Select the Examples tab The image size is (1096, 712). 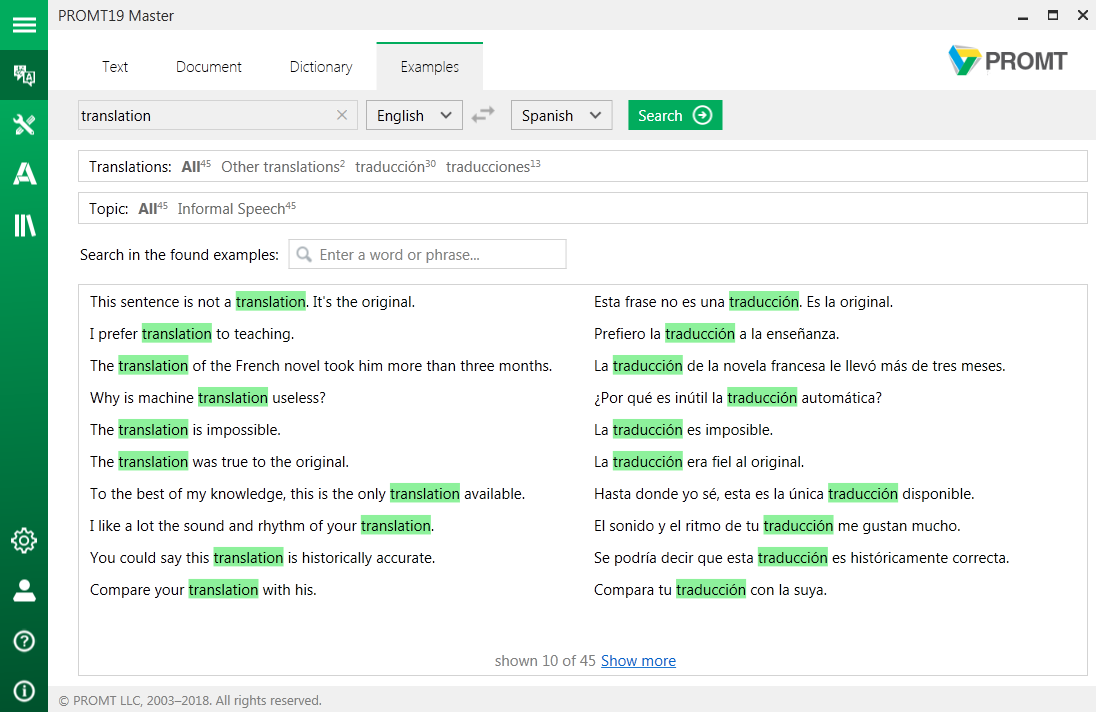430,67
